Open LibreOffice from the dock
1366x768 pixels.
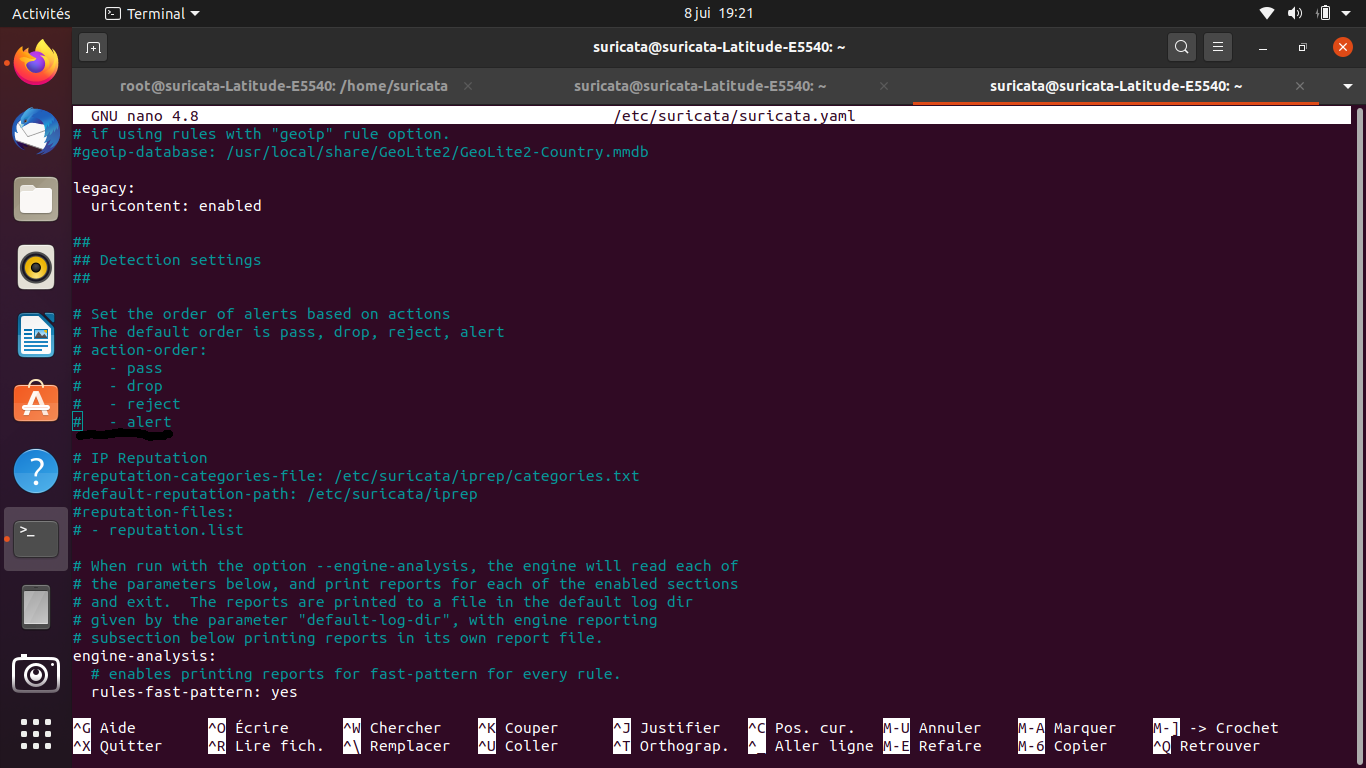coord(36,335)
